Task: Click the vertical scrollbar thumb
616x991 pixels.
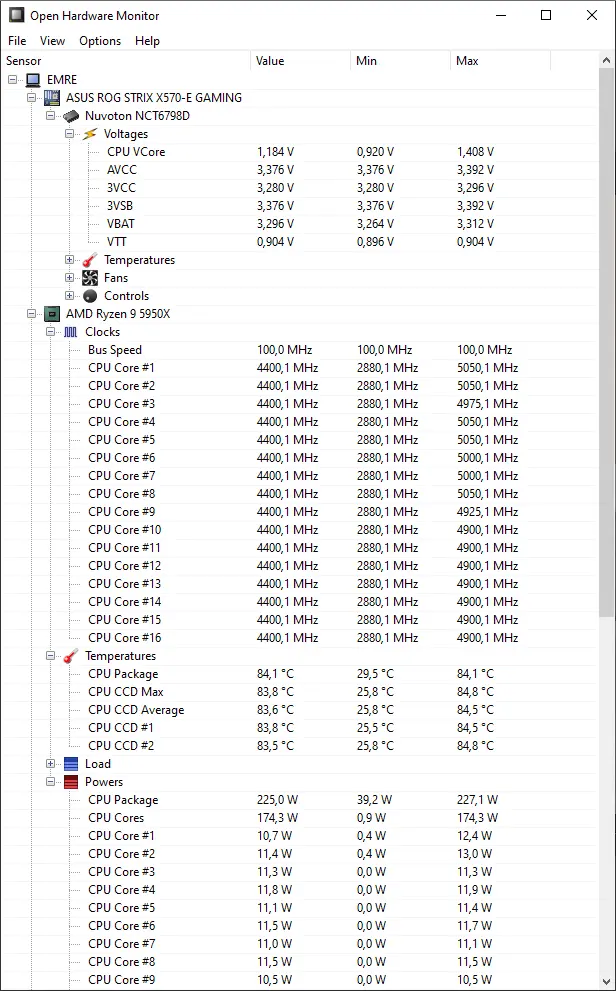Action: tap(607, 344)
